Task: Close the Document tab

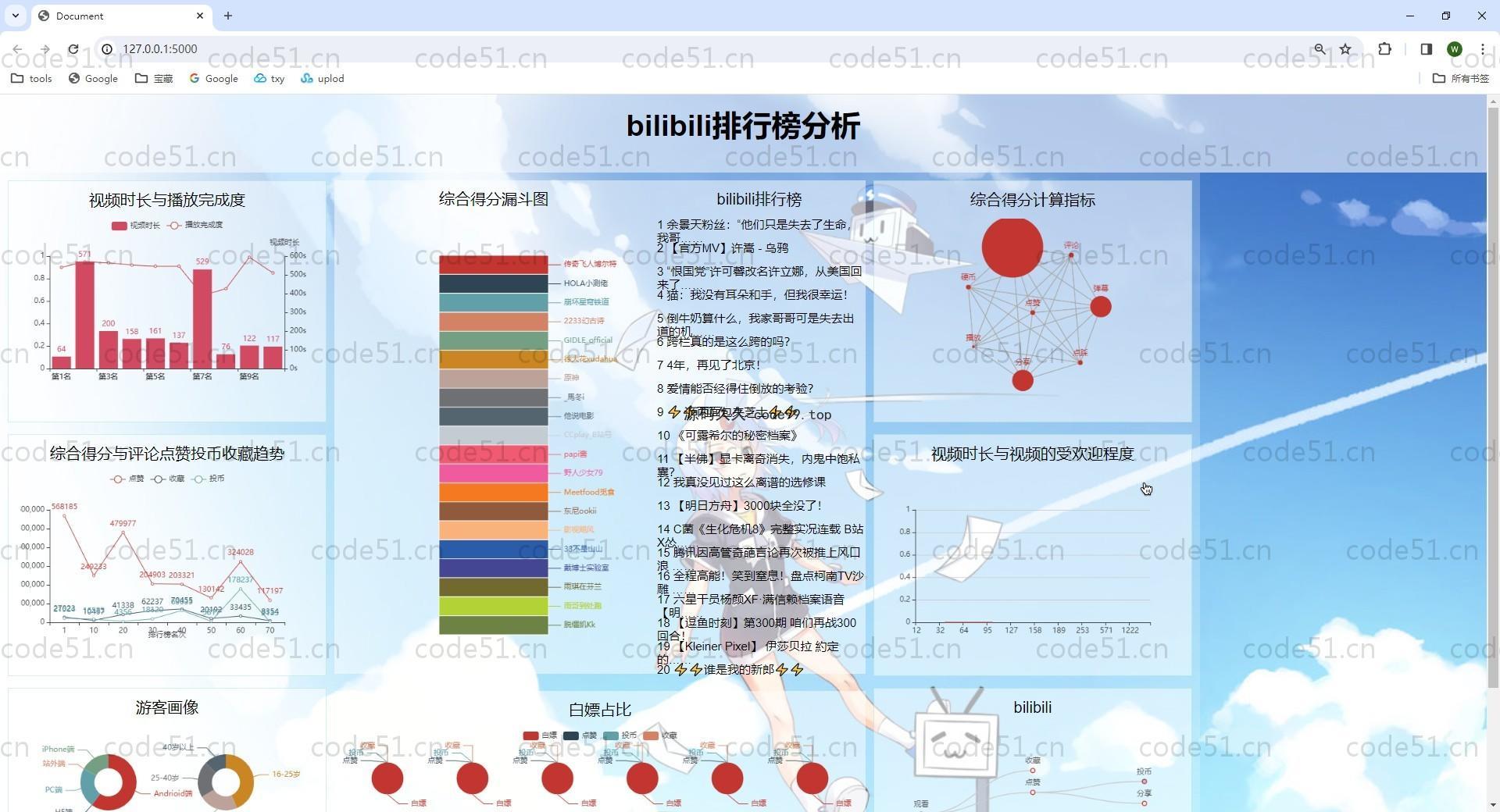Action: (200, 16)
